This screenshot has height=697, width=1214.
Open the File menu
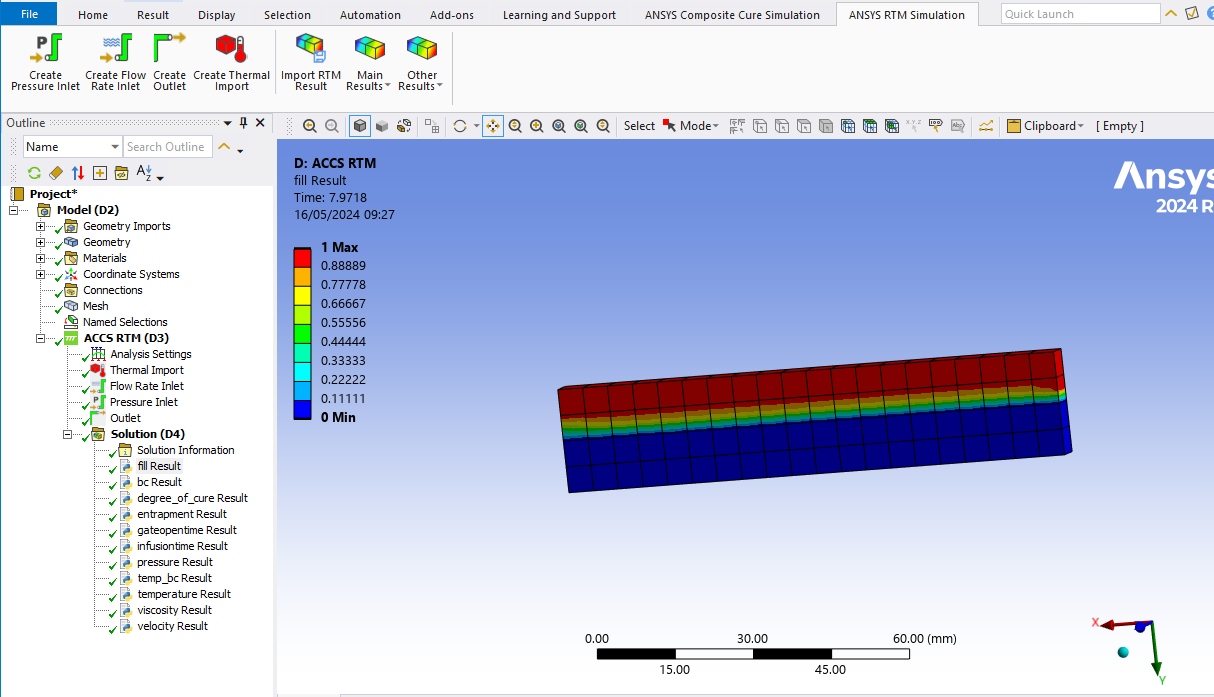pyautogui.click(x=29, y=14)
